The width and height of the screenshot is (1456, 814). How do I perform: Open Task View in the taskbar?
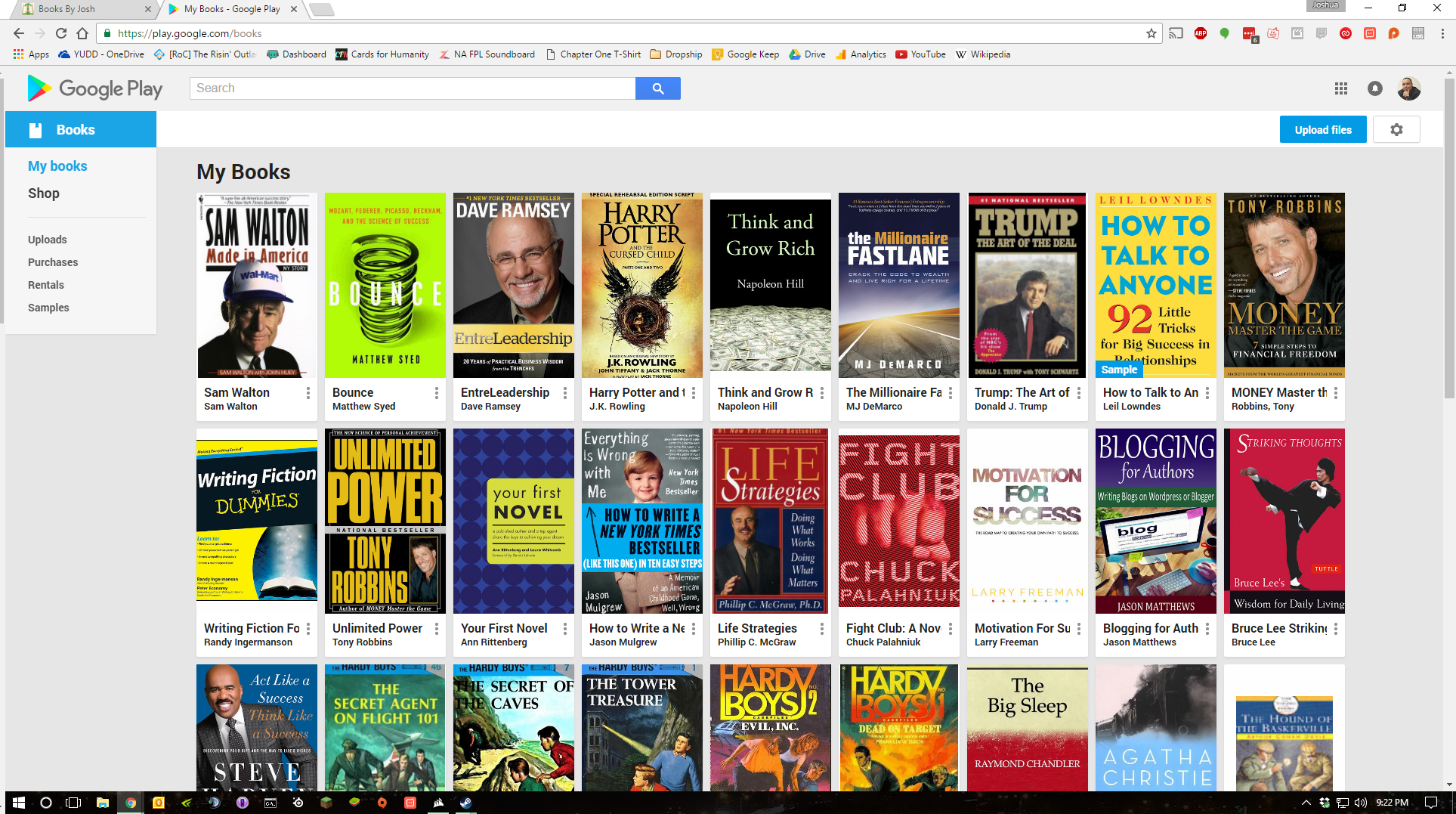tap(73, 803)
